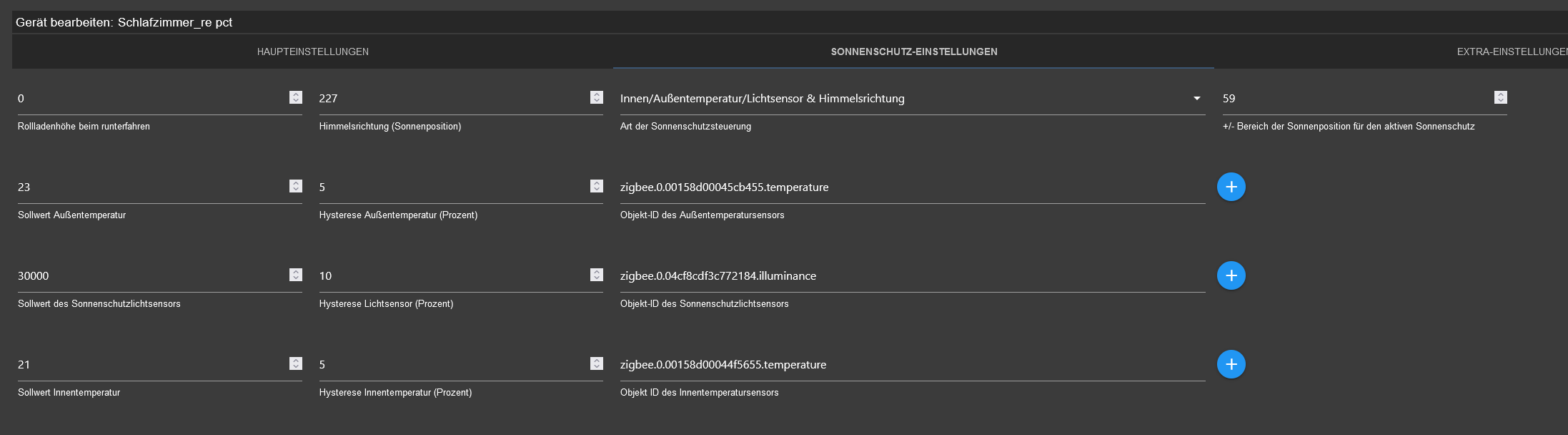Click stepper for Sollwert Innentemperatur
The image size is (1568, 435).
click(x=296, y=363)
